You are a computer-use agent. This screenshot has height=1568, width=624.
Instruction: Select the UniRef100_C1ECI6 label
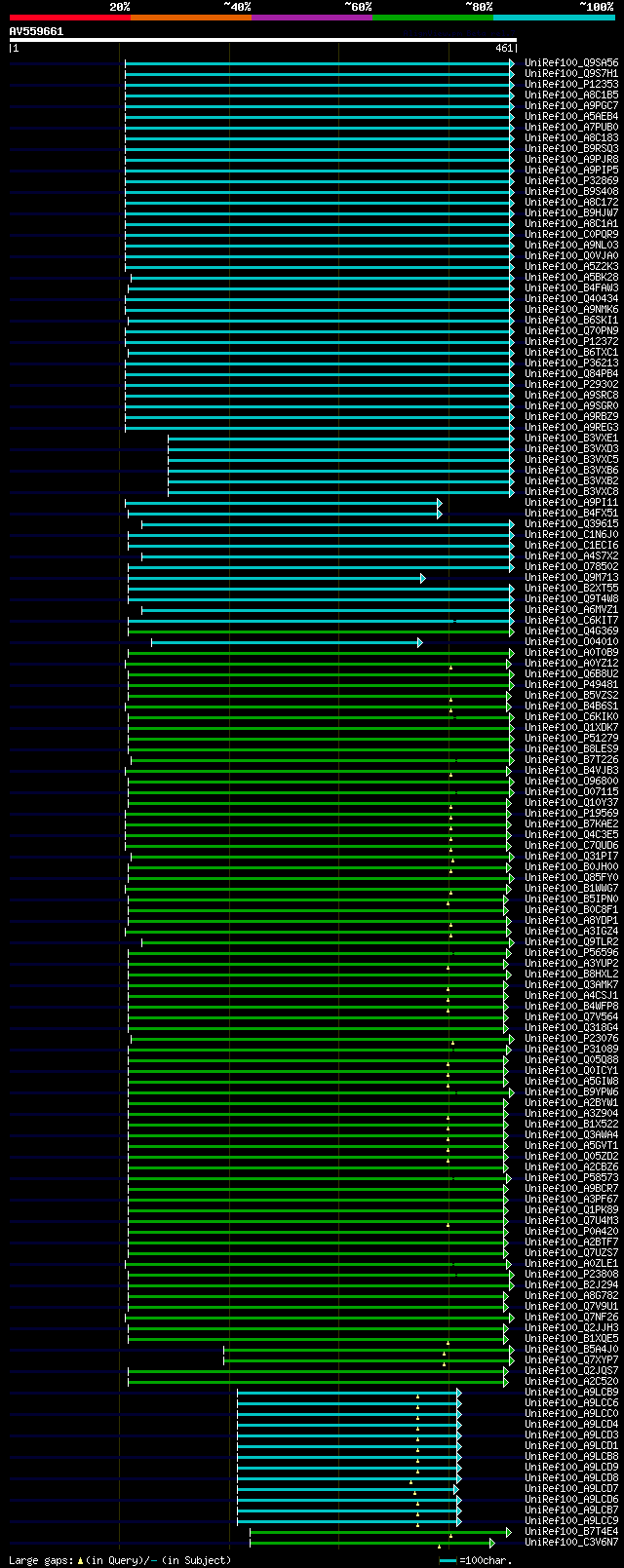[x=571, y=545]
